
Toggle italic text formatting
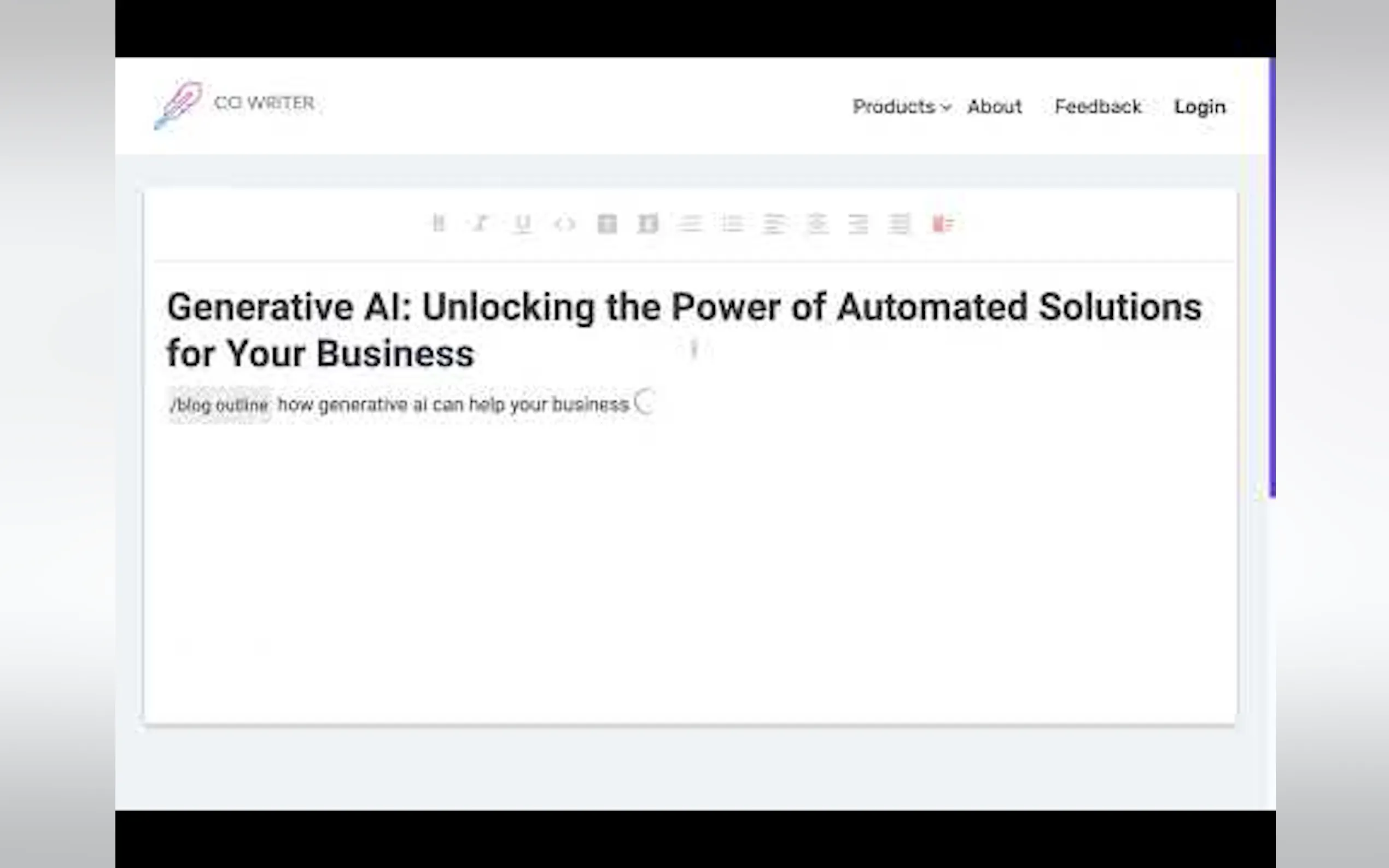[x=480, y=224]
